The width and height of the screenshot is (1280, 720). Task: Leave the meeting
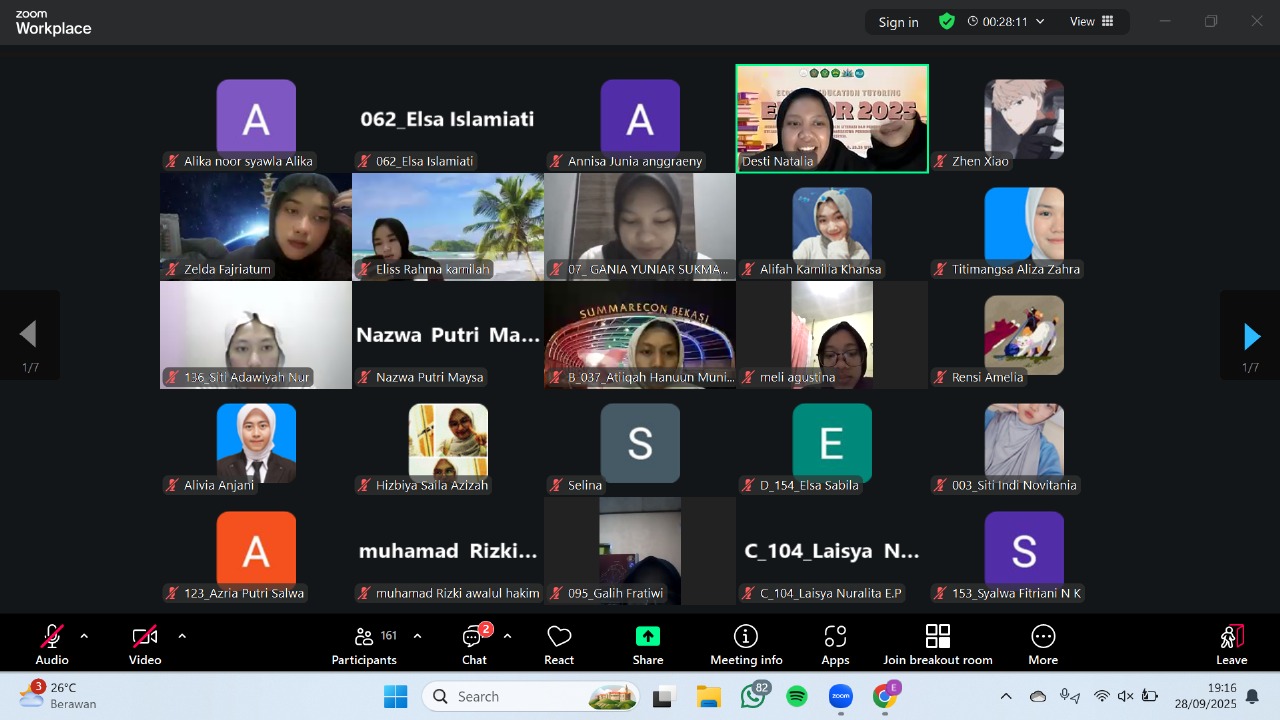tap(1231, 645)
